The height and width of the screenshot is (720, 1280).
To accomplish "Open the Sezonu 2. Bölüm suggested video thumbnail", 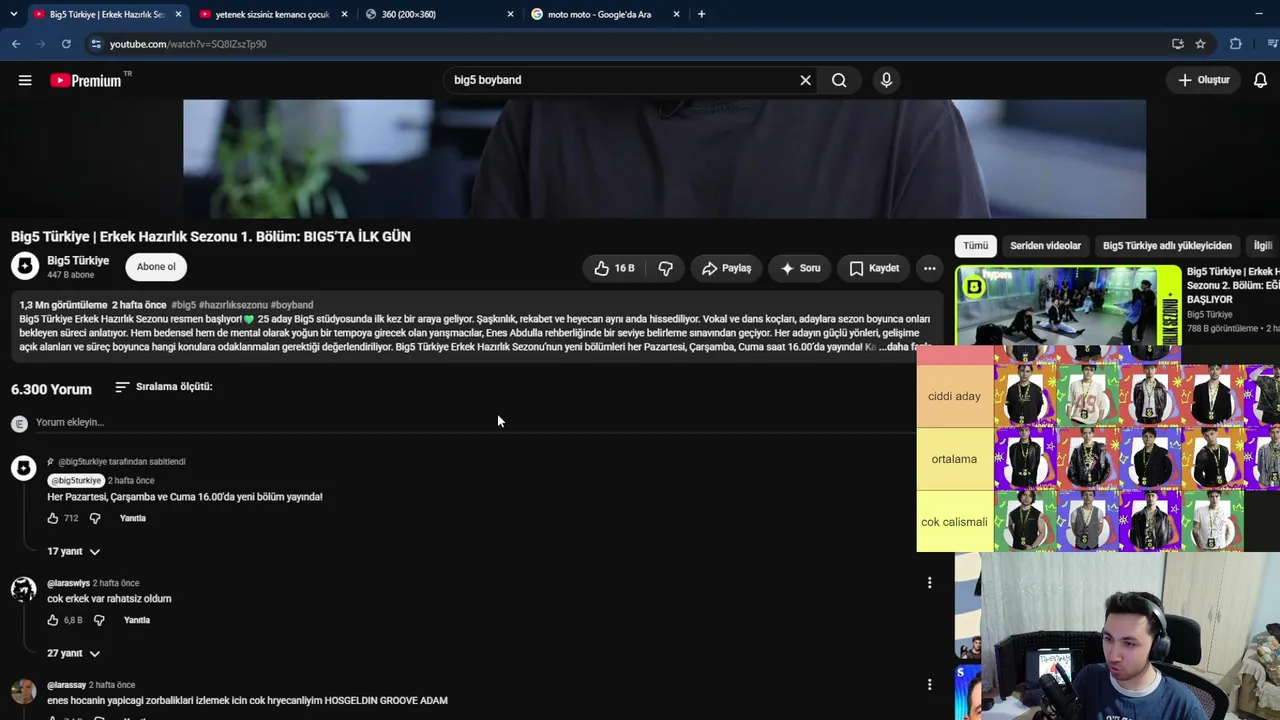I will (1068, 306).
